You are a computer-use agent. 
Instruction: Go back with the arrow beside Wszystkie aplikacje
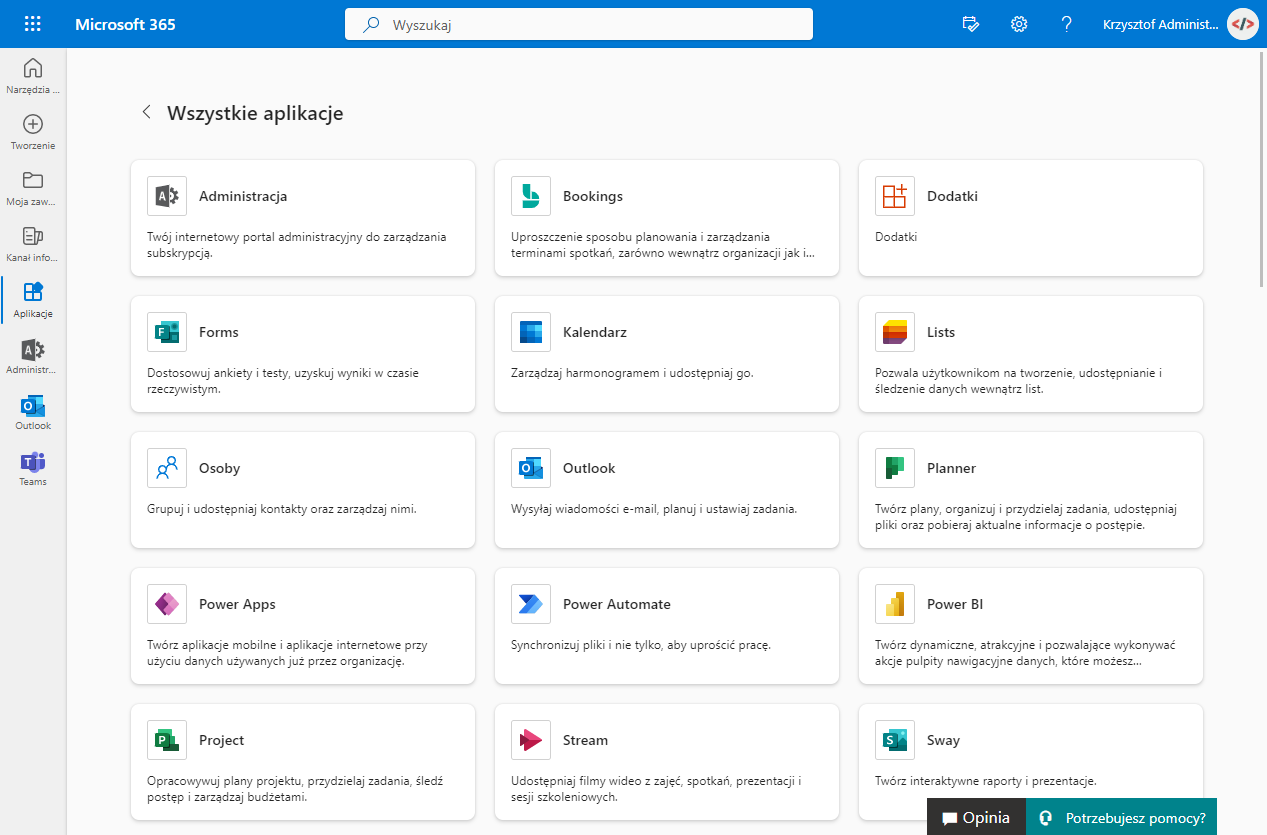coord(147,112)
